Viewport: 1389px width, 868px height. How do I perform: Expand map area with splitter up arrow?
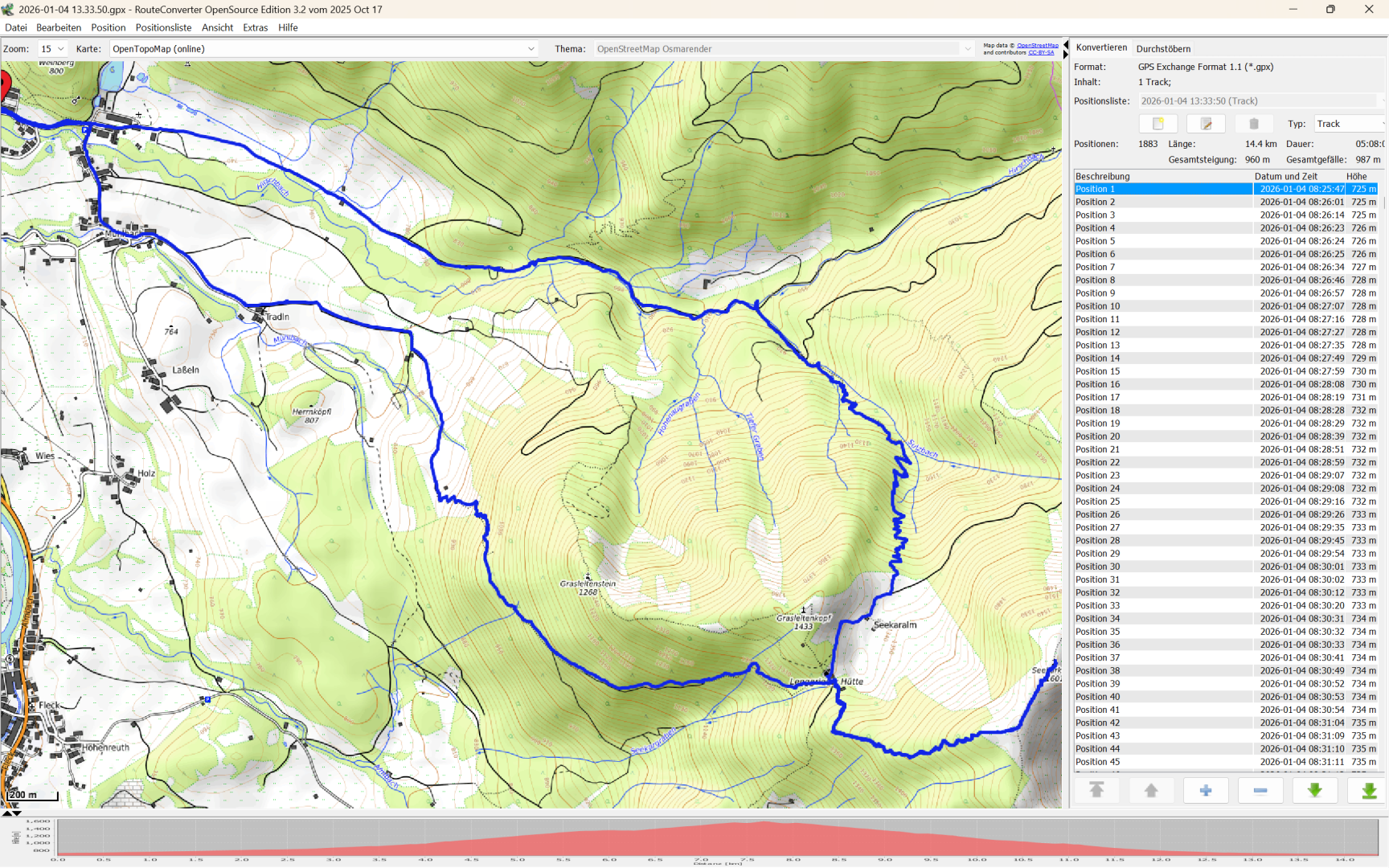pyautogui.click(x=6, y=813)
